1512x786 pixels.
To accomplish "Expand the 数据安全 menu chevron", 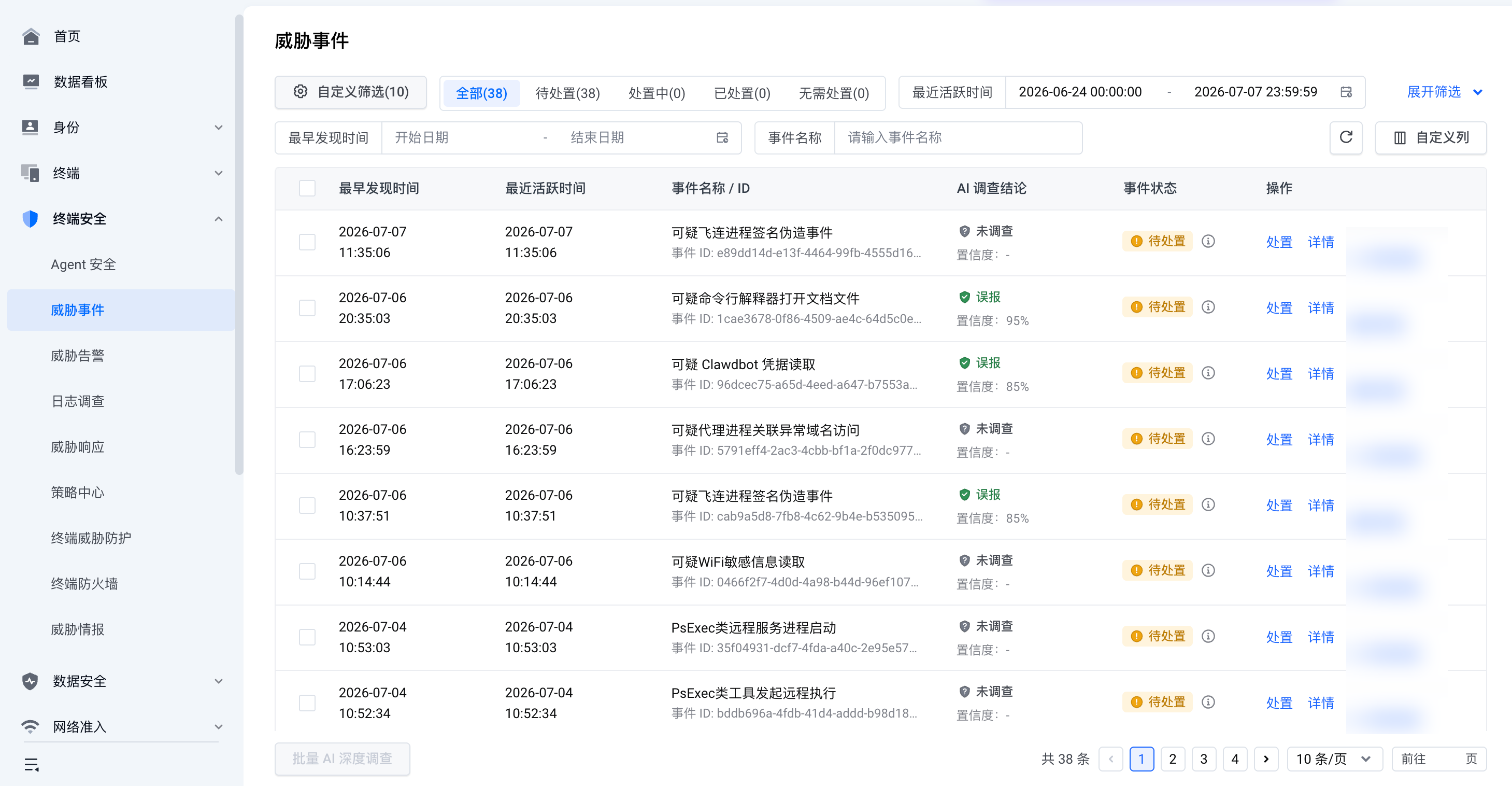I will click(218, 681).
